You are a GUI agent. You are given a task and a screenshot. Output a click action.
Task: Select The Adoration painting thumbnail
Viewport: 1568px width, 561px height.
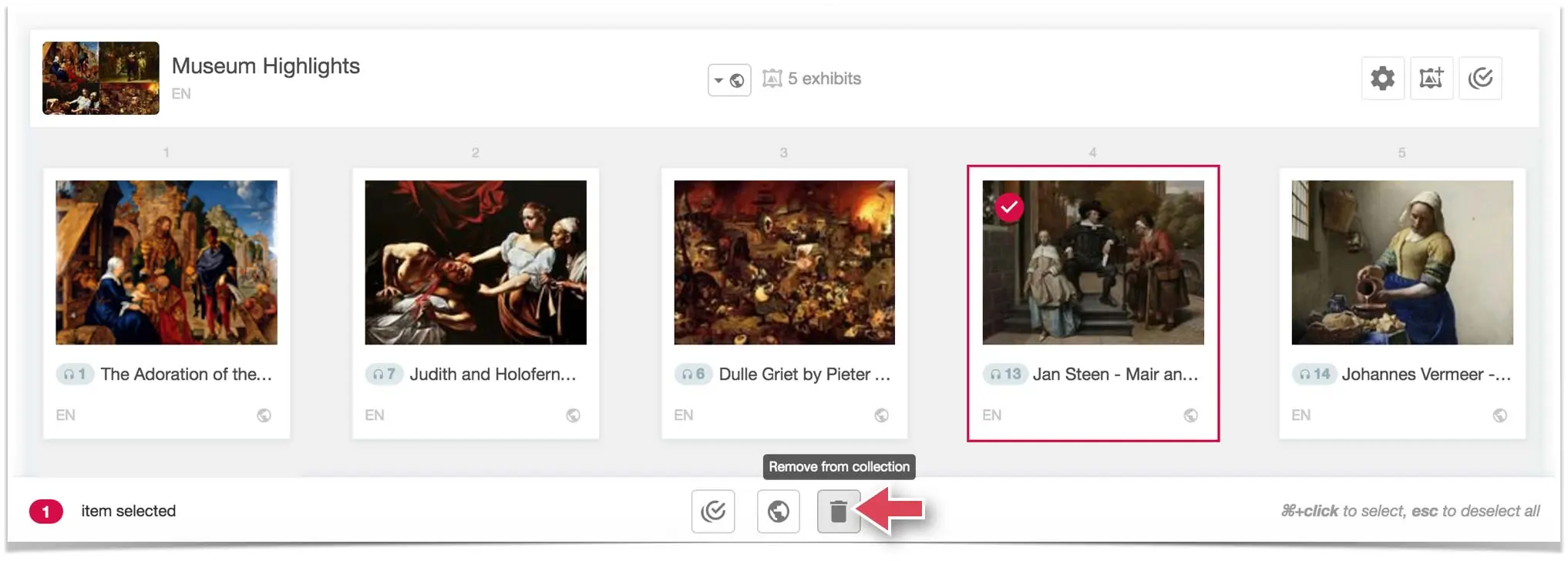pos(167,262)
